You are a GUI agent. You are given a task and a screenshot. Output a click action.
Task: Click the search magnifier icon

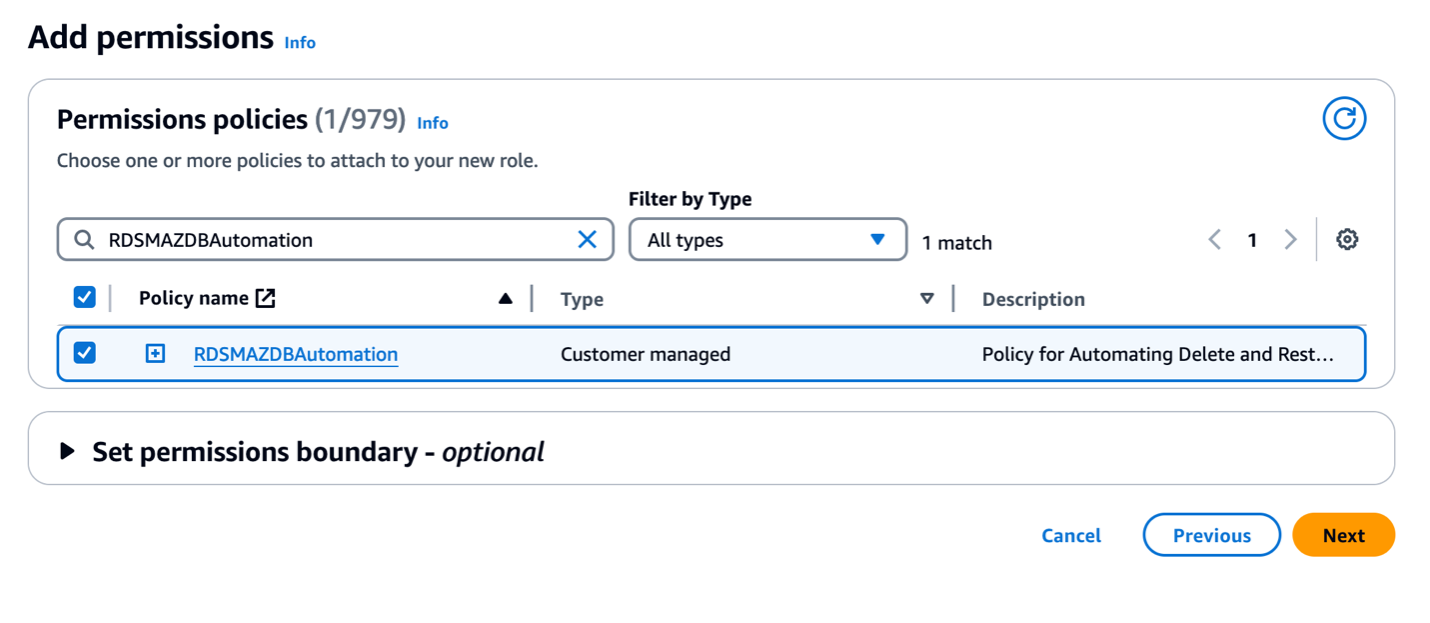(x=84, y=240)
